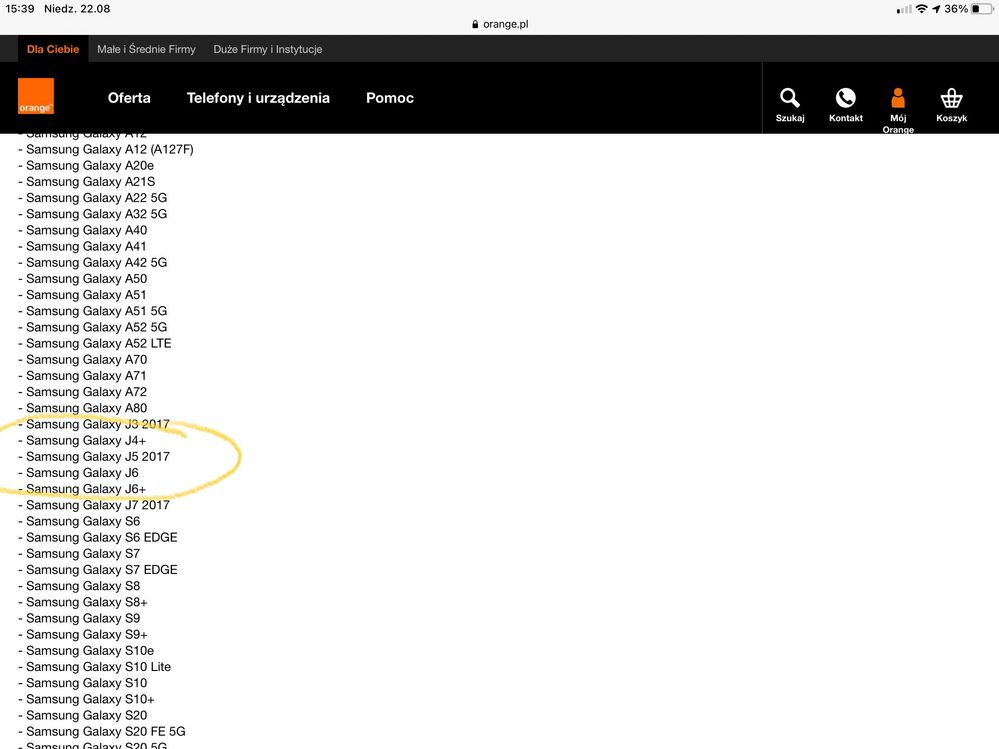Tap the location arrow status icon
999x749 pixels.
coord(936,9)
